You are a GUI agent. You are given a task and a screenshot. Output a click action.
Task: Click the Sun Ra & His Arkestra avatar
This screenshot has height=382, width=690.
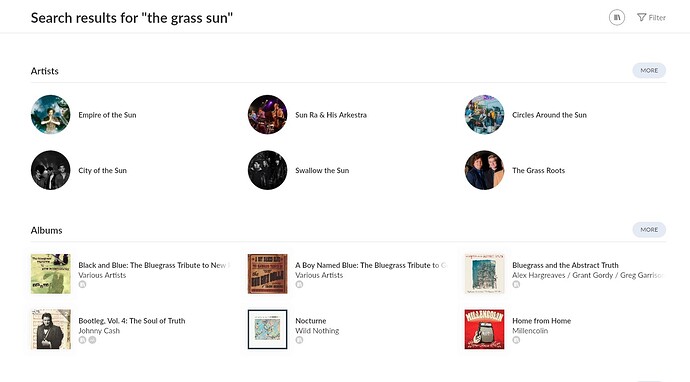tap(268, 114)
